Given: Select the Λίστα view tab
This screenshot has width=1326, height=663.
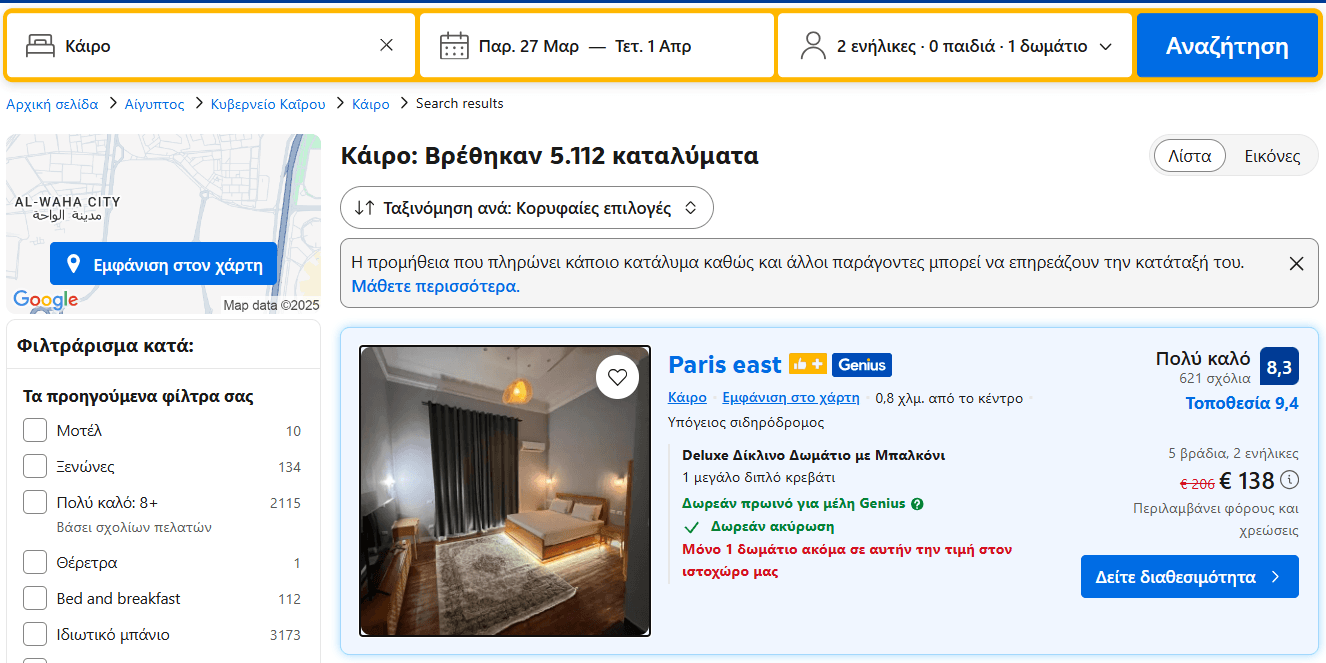Looking at the screenshot, I should click(x=1189, y=156).
